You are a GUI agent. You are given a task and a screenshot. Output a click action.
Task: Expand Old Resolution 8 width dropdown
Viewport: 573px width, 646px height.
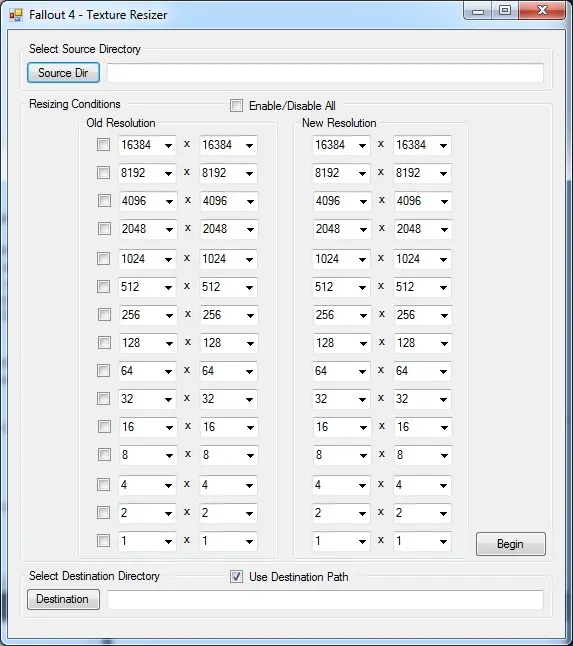point(148,456)
